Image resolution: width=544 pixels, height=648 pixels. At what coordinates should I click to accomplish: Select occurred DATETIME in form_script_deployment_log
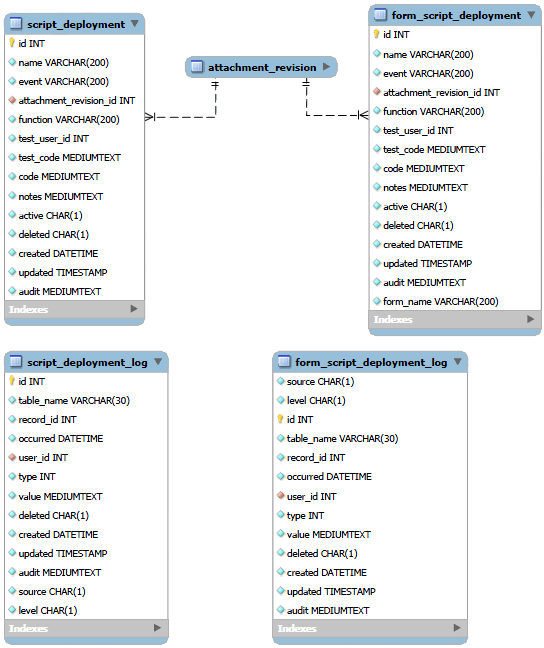click(x=329, y=476)
